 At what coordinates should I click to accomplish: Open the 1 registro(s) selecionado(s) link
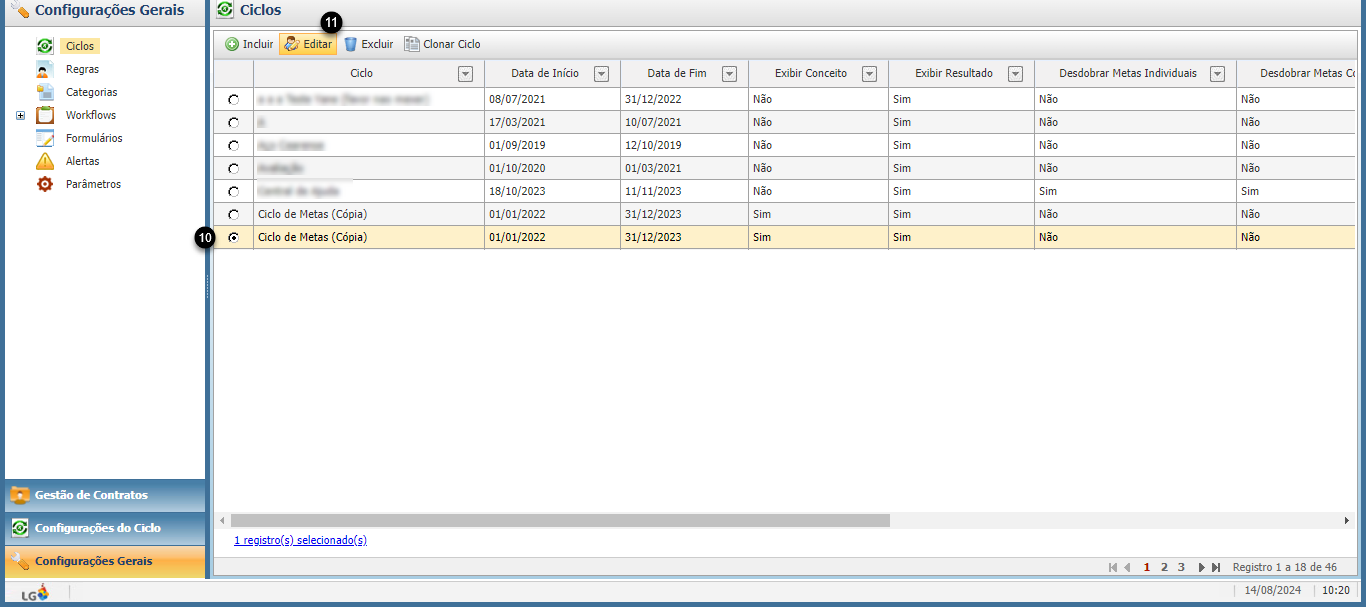click(x=300, y=540)
